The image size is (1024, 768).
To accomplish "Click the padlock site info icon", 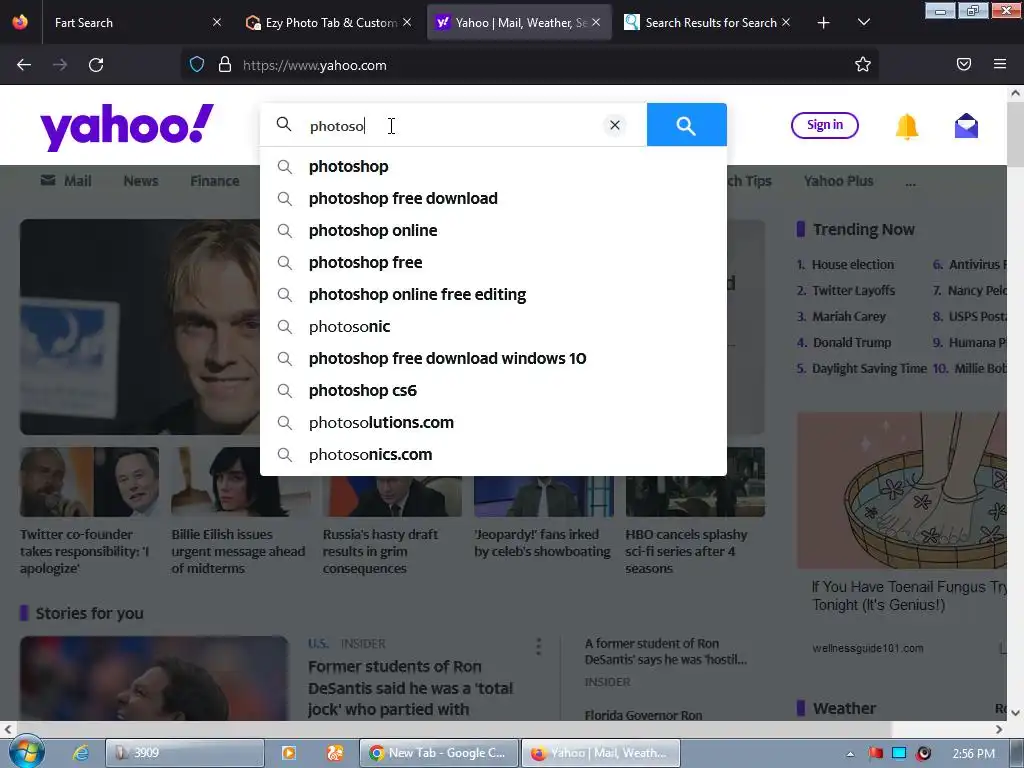I will pyautogui.click(x=225, y=65).
